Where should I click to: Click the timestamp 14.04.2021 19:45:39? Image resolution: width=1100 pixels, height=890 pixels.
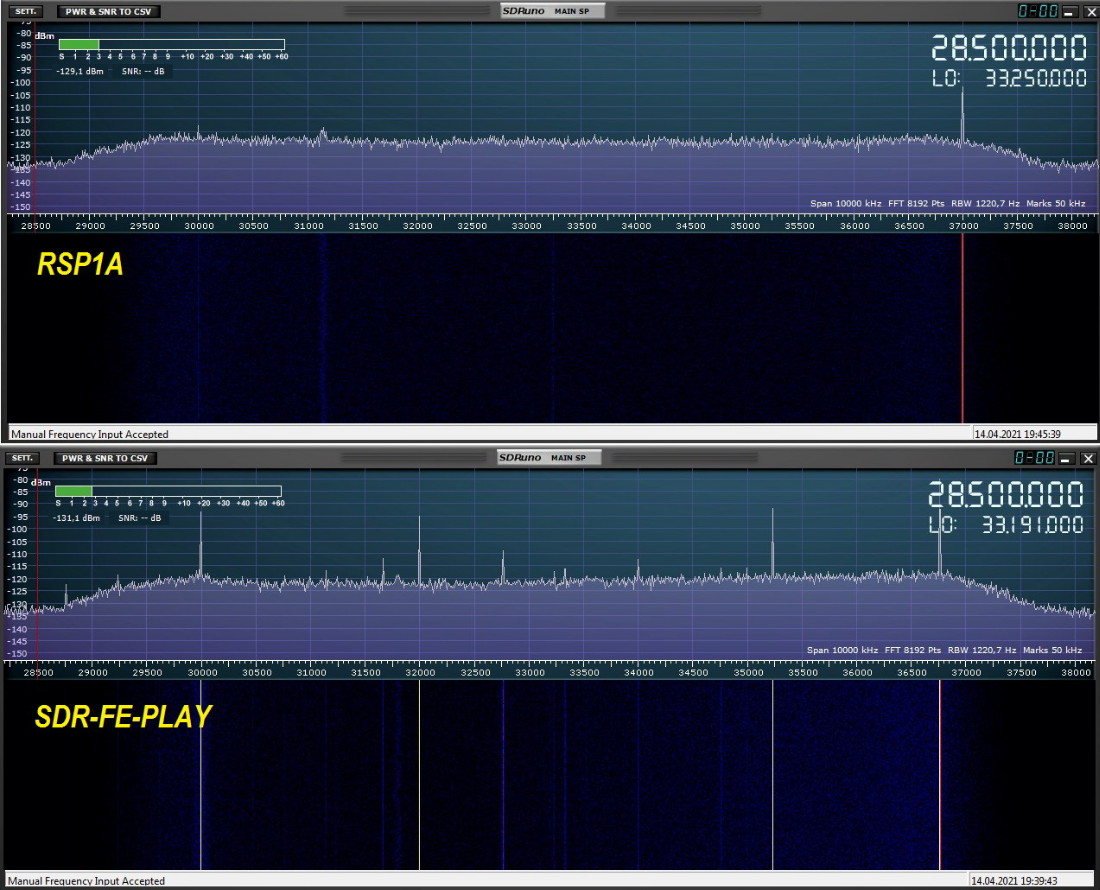[x=1017, y=434]
